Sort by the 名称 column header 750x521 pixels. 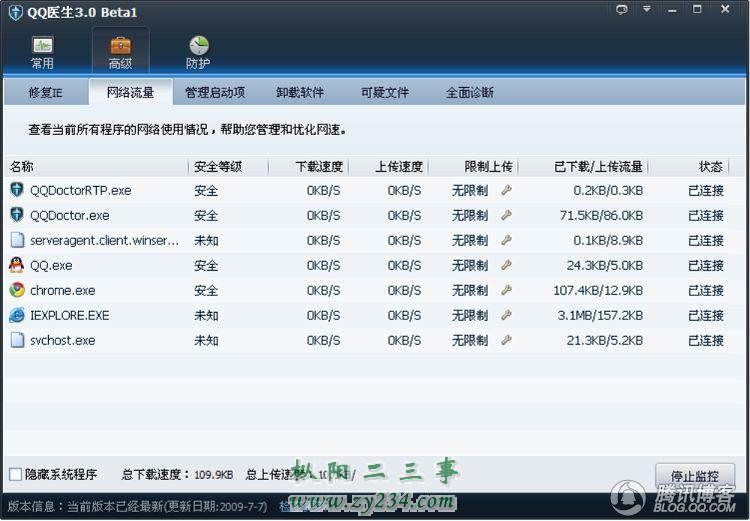[96, 166]
